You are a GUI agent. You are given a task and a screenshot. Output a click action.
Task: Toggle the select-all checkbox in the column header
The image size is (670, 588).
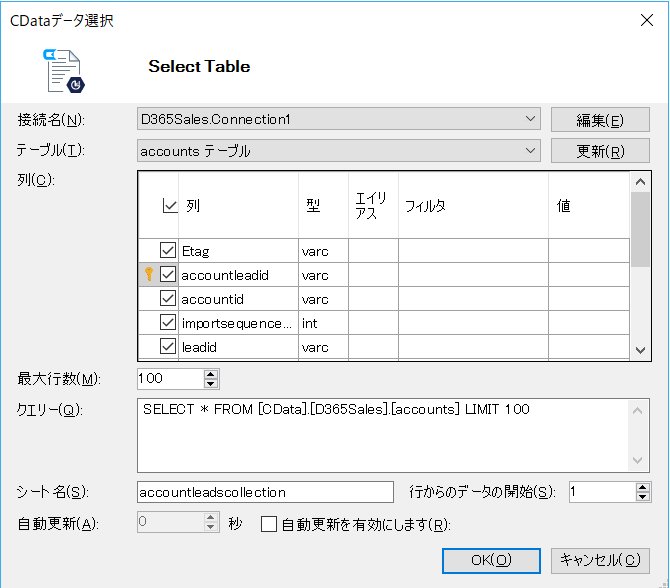coord(170,206)
